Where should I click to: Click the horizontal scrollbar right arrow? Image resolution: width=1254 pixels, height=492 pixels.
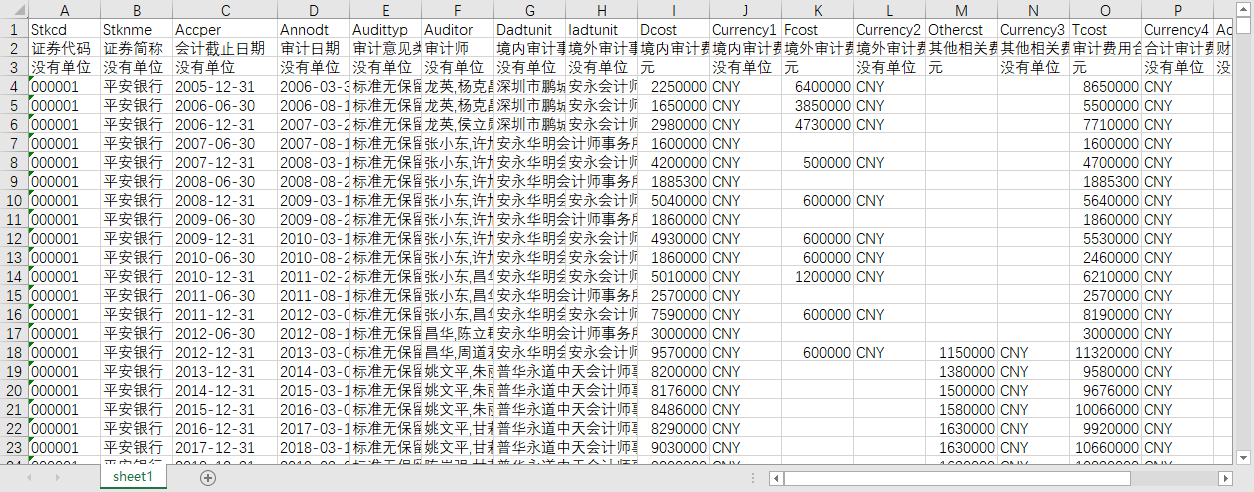(x=1225, y=478)
